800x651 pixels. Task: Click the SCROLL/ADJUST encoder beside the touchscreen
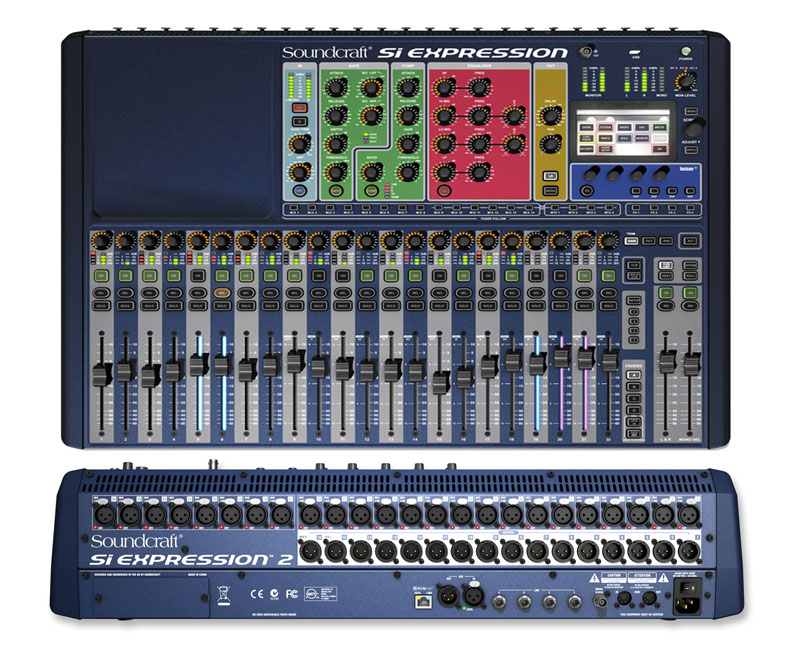695,126
